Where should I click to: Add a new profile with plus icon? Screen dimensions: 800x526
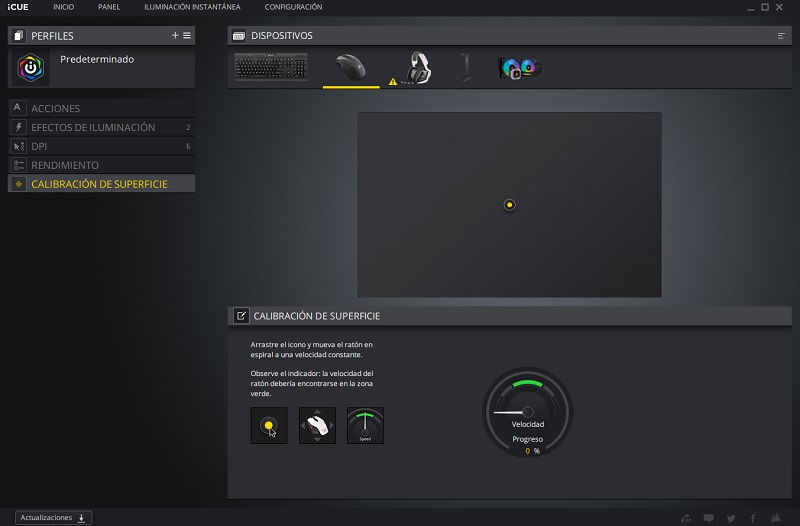[x=175, y=35]
